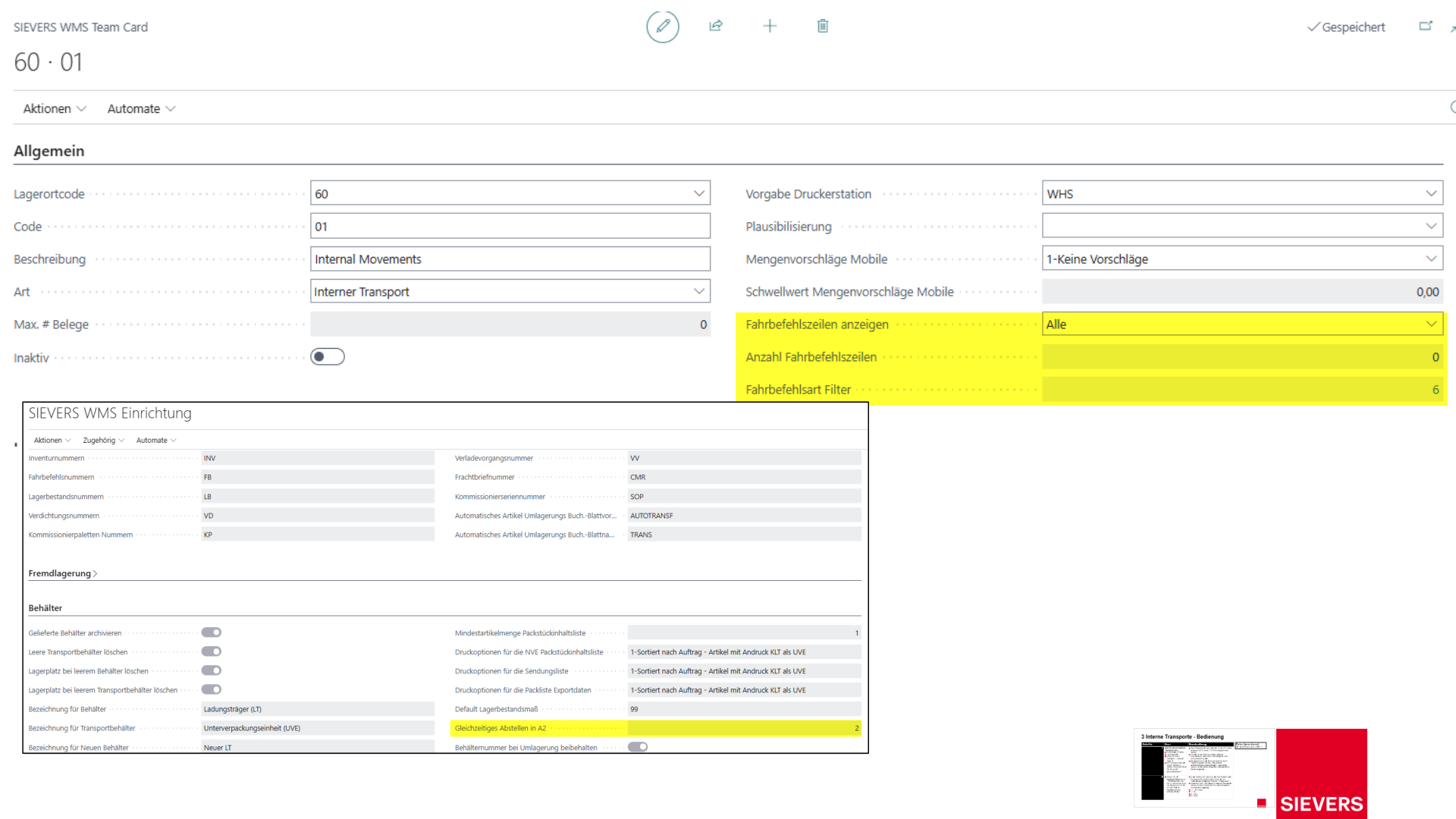Click Frachtbriefnummer field CMR
Viewport: 1456px width, 819px height.
click(745, 477)
